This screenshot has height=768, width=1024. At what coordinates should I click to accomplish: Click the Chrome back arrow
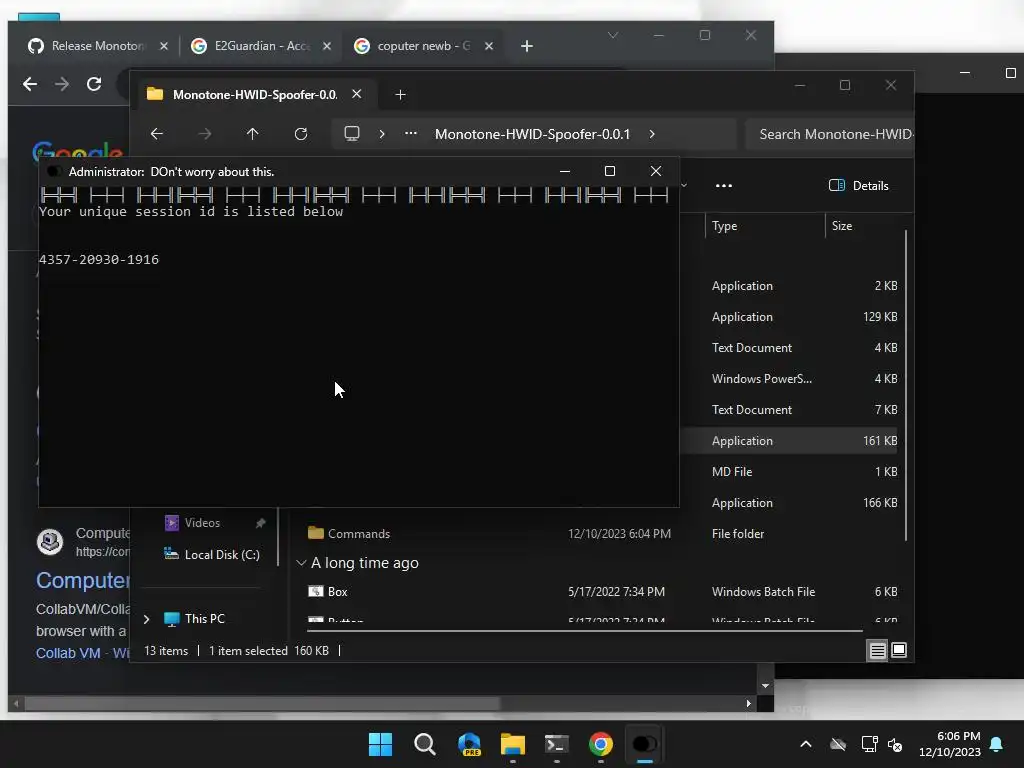30,84
